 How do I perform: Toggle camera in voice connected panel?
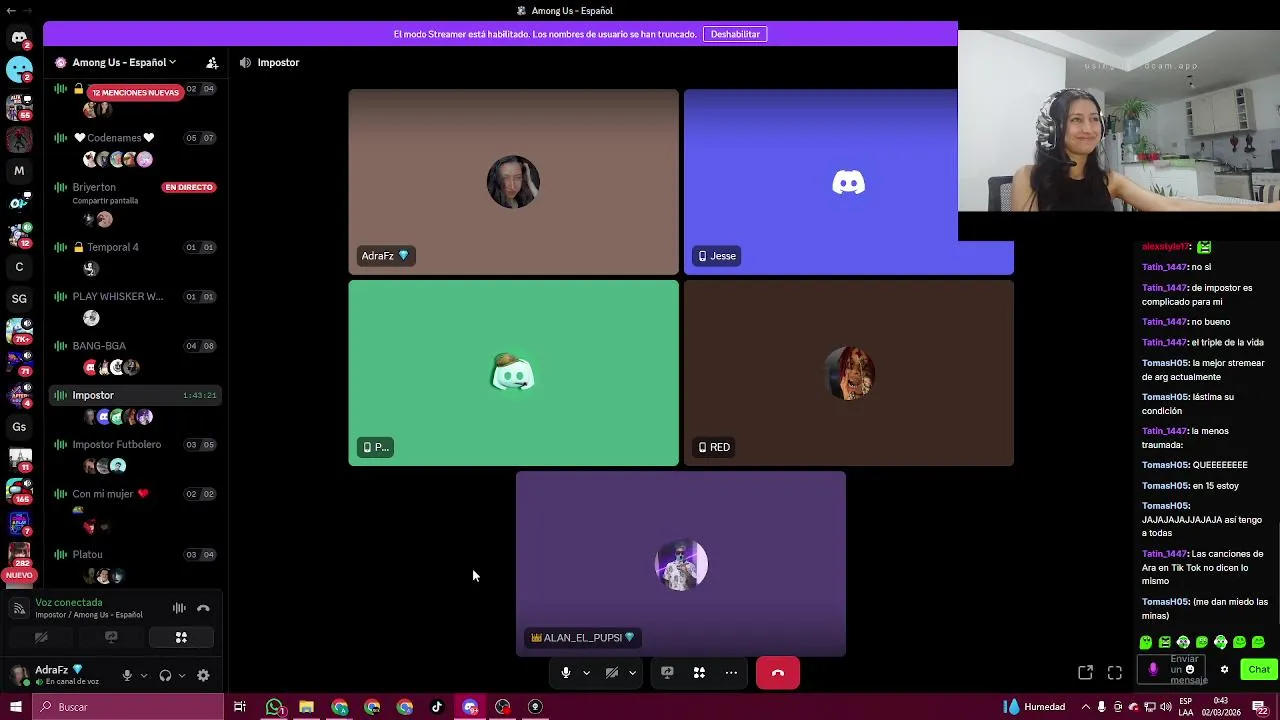[41, 637]
